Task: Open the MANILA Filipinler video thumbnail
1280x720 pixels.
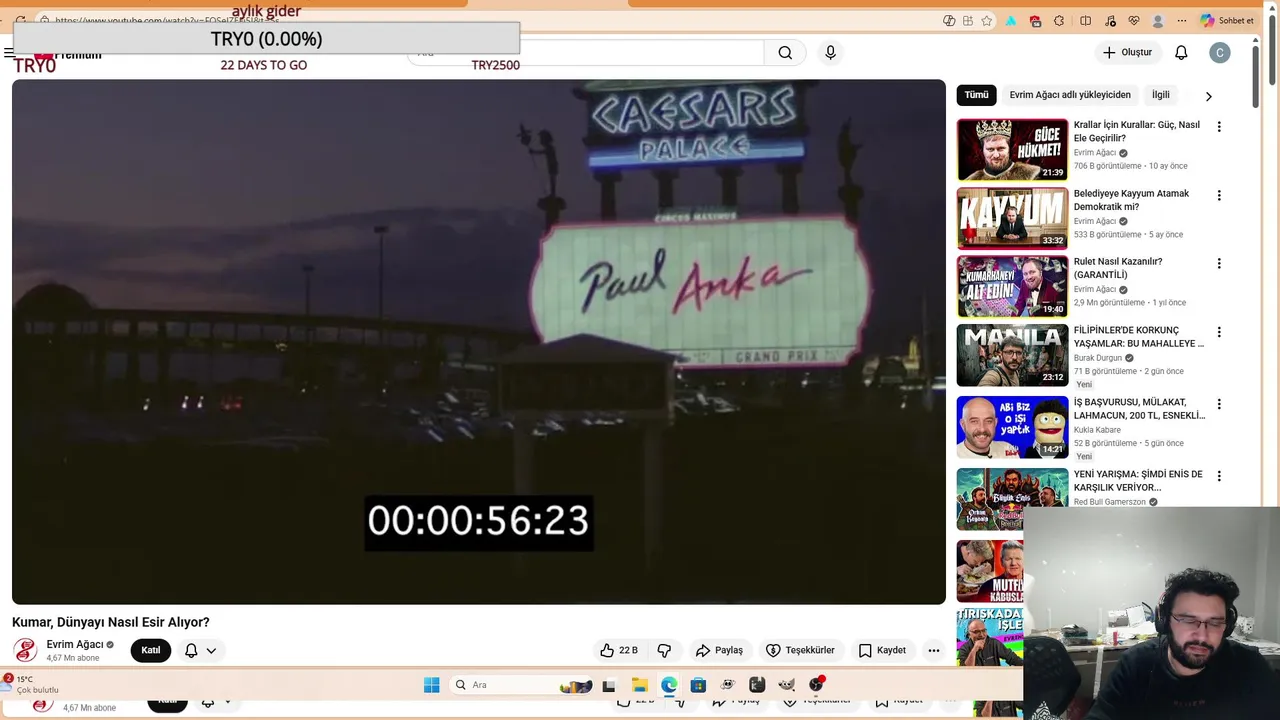Action: click(x=1012, y=355)
